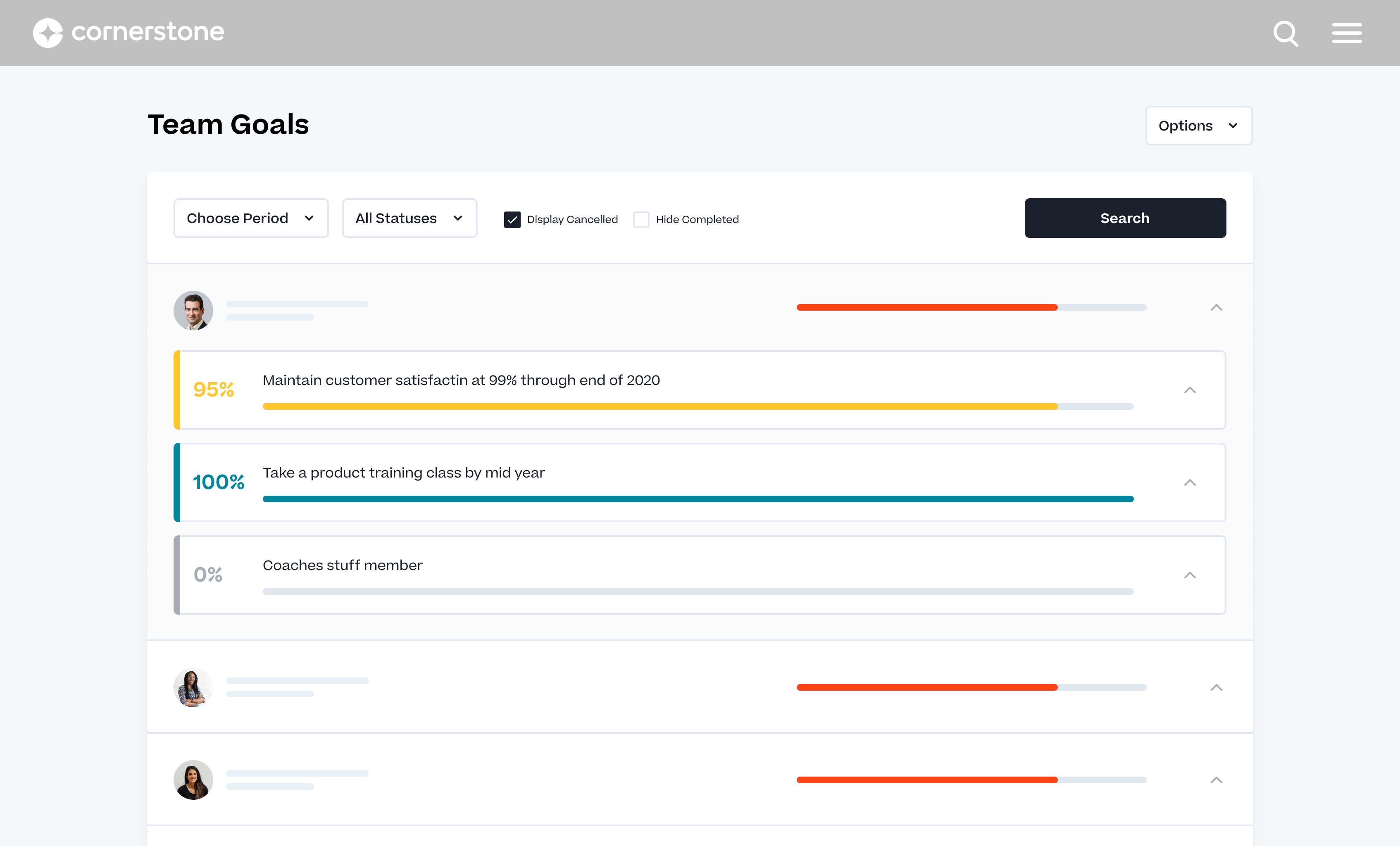Enable the Hide Completed checkbox

[641, 219]
